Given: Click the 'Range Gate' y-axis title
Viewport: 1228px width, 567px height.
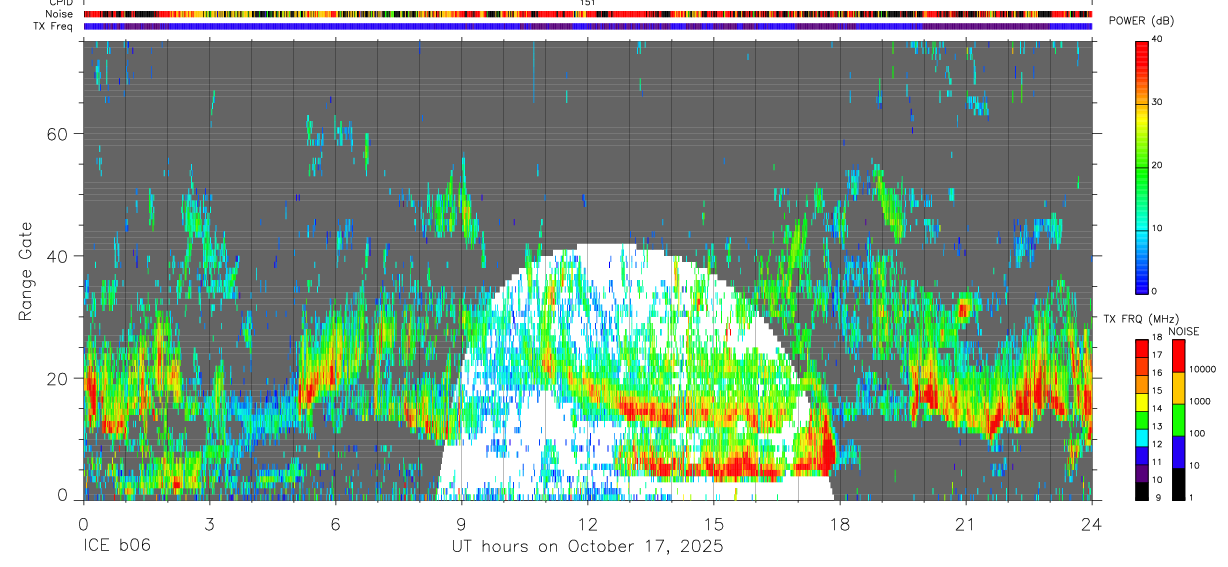Looking at the screenshot, I should point(26,272).
